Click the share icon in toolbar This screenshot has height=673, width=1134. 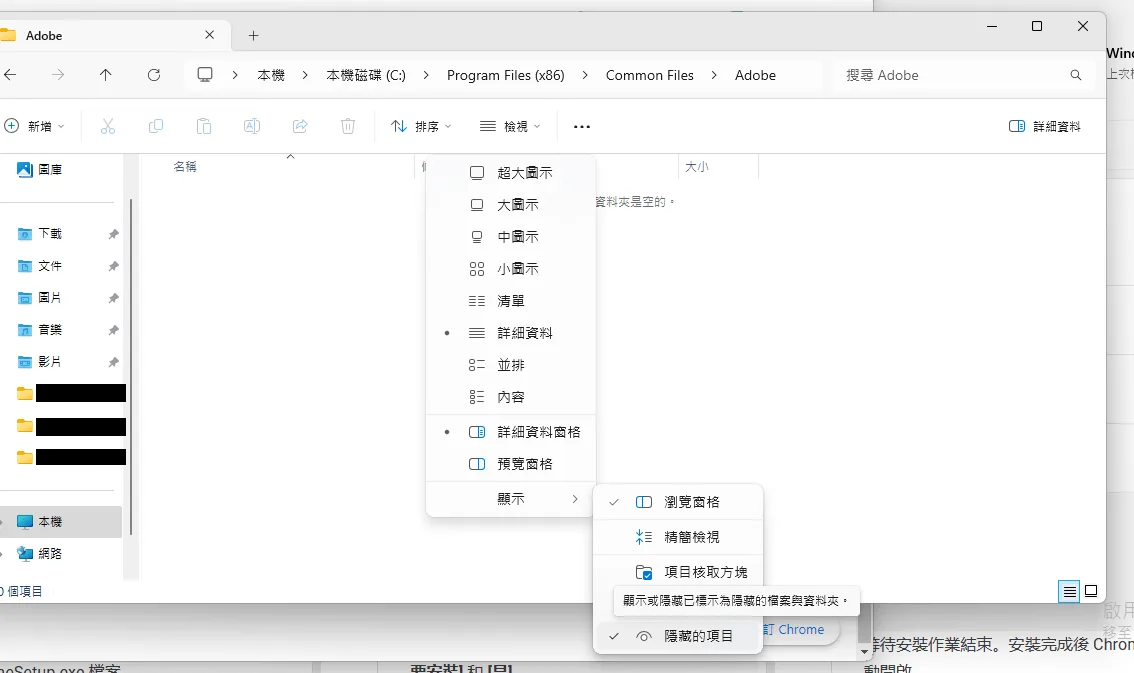tap(300, 127)
